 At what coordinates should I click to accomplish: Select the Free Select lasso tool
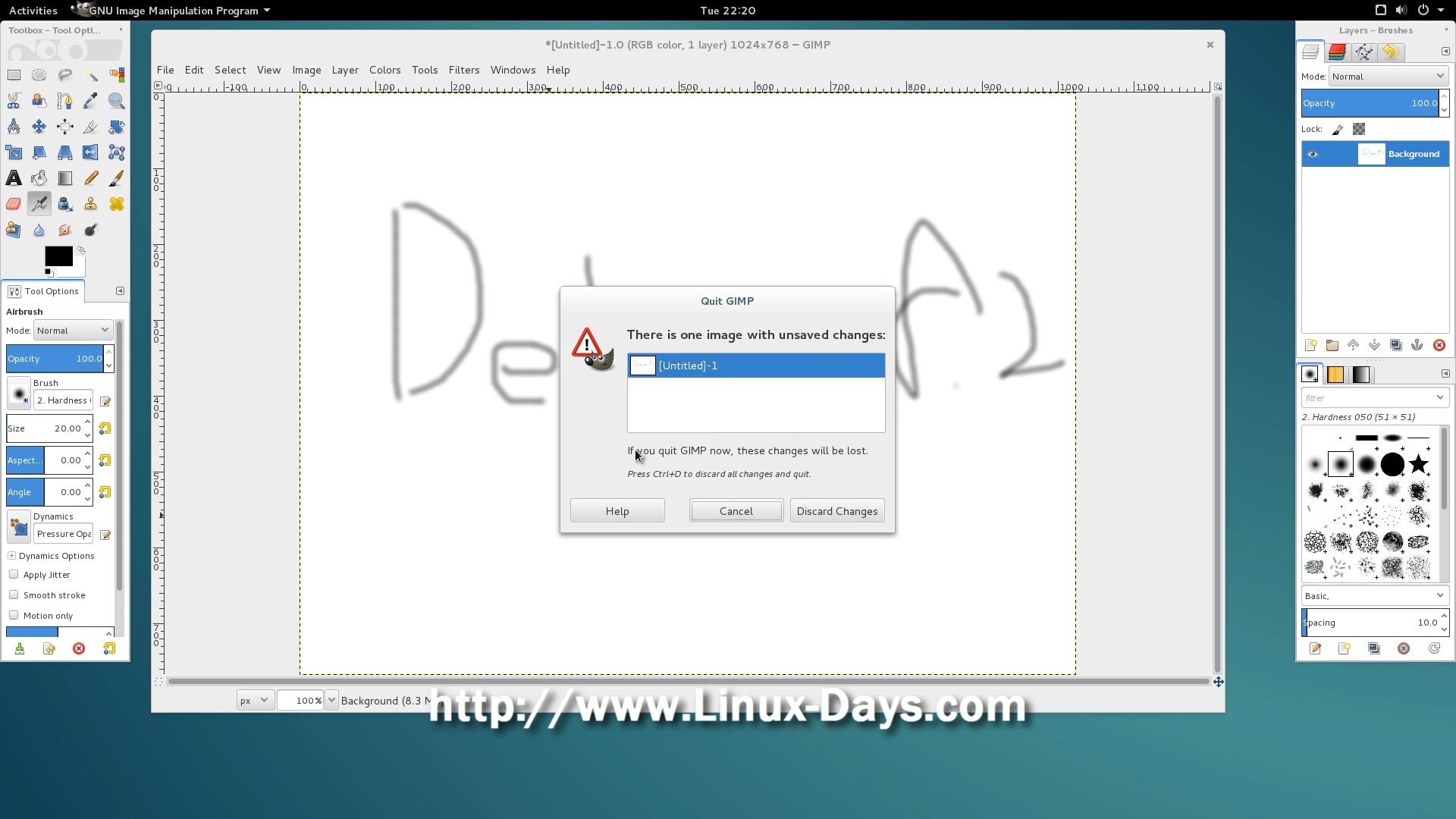65,75
